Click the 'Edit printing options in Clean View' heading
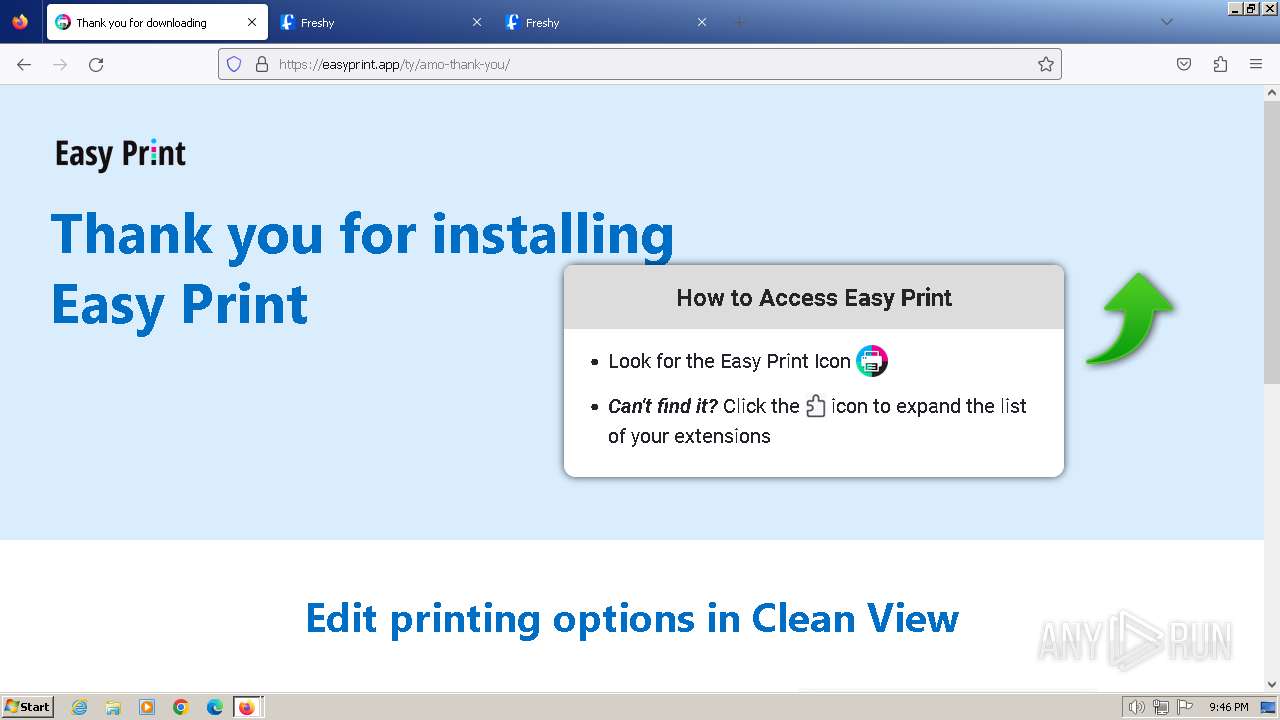 pos(632,618)
